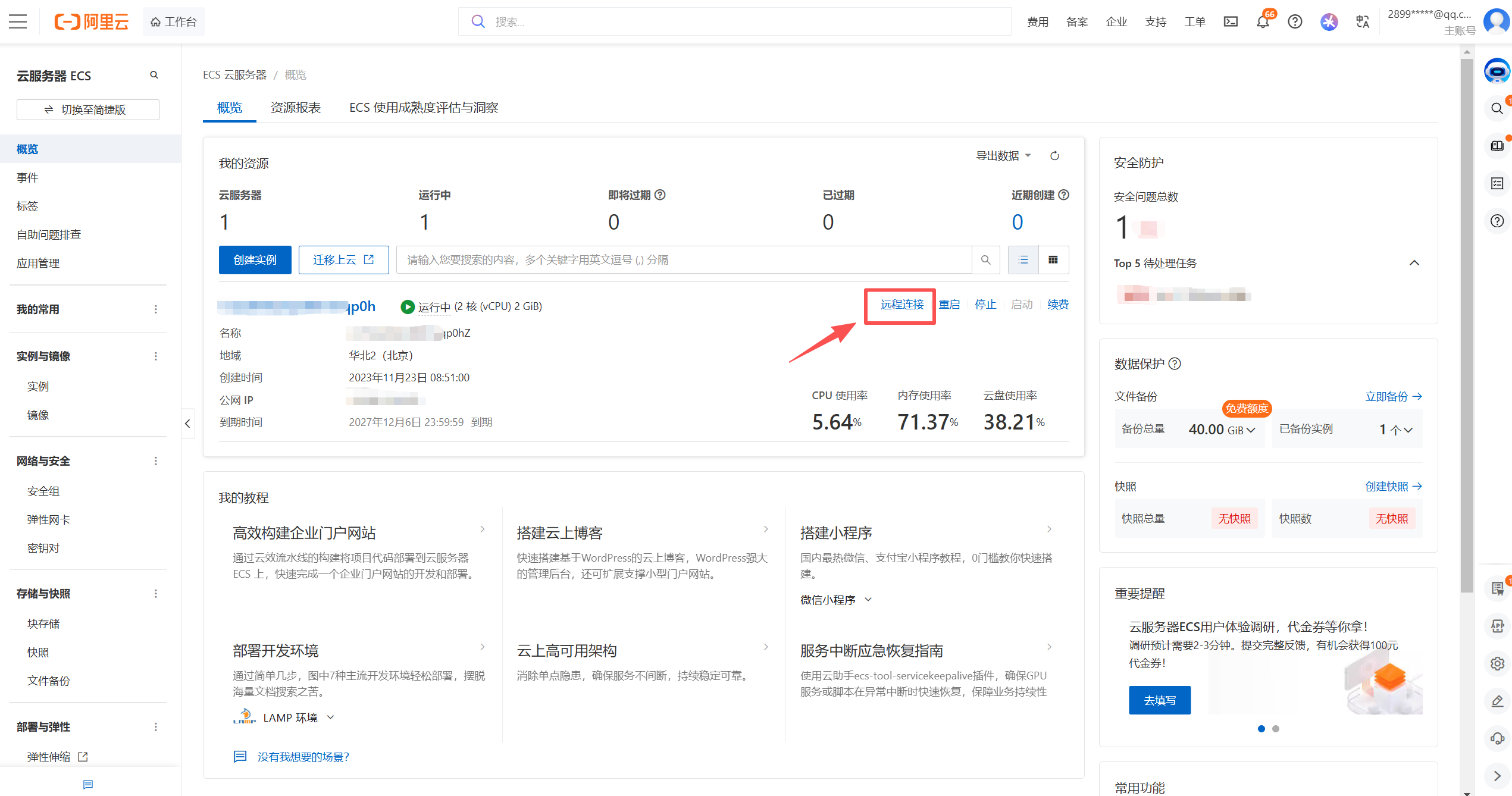Image resolution: width=1512 pixels, height=796 pixels.
Task: Open notifications via the bell icon
Action: click(x=1263, y=21)
